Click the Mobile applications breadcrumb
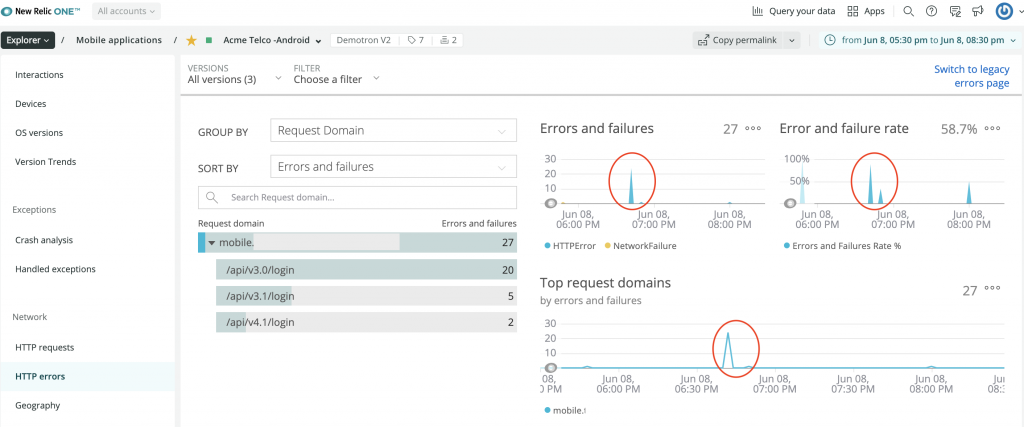The height and width of the screenshot is (427, 1024). pyautogui.click(x=119, y=40)
